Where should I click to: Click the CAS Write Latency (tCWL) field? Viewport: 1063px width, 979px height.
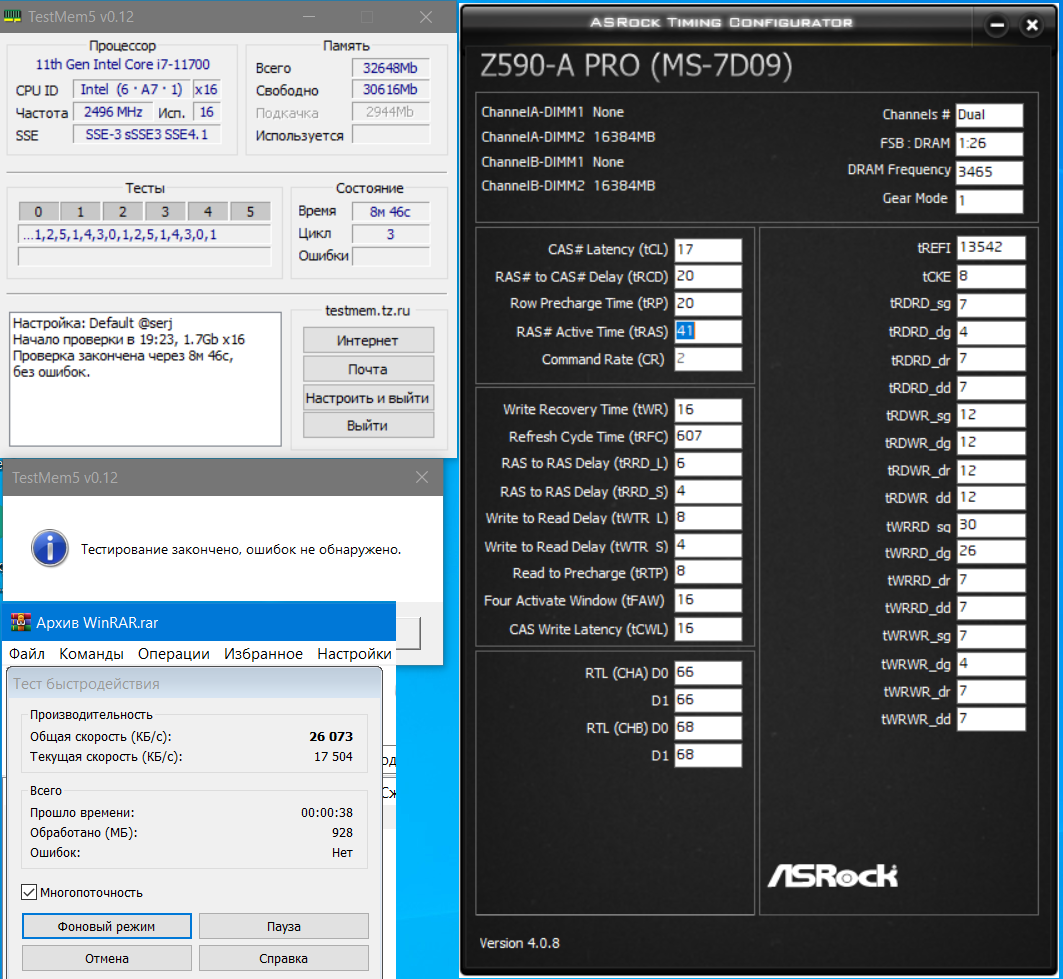click(708, 628)
